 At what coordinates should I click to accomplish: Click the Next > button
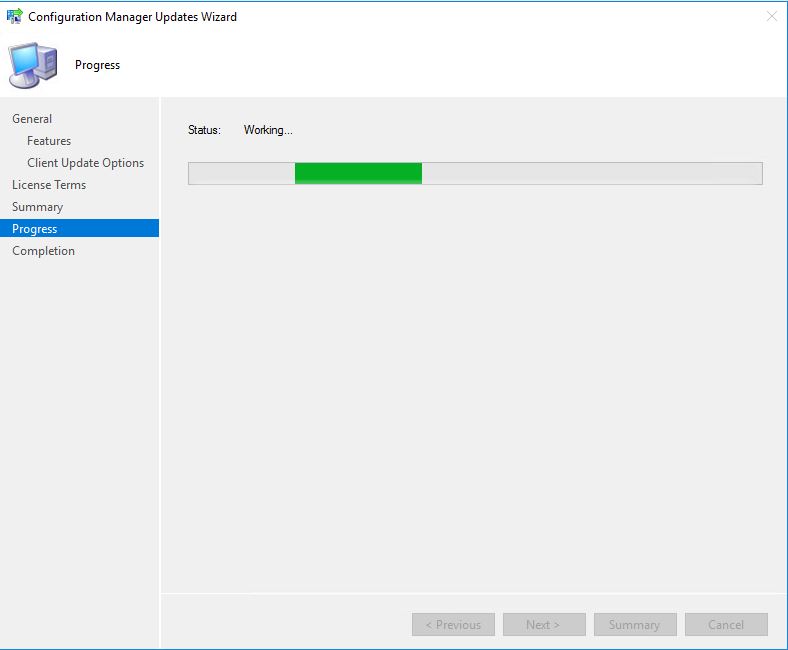click(544, 624)
